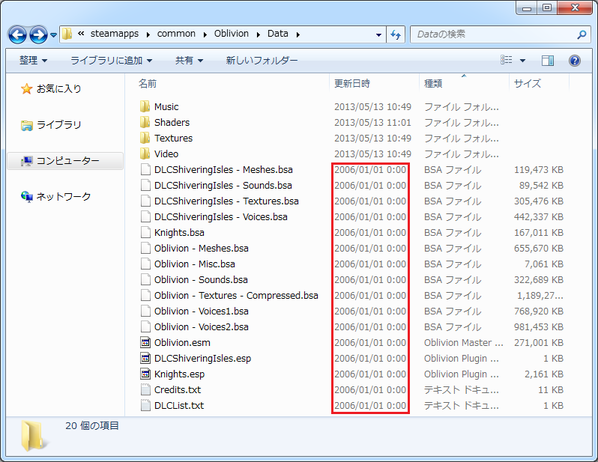Select ネットワーク in the navigation pane
The height and width of the screenshot is (462, 598).
pos(63,196)
